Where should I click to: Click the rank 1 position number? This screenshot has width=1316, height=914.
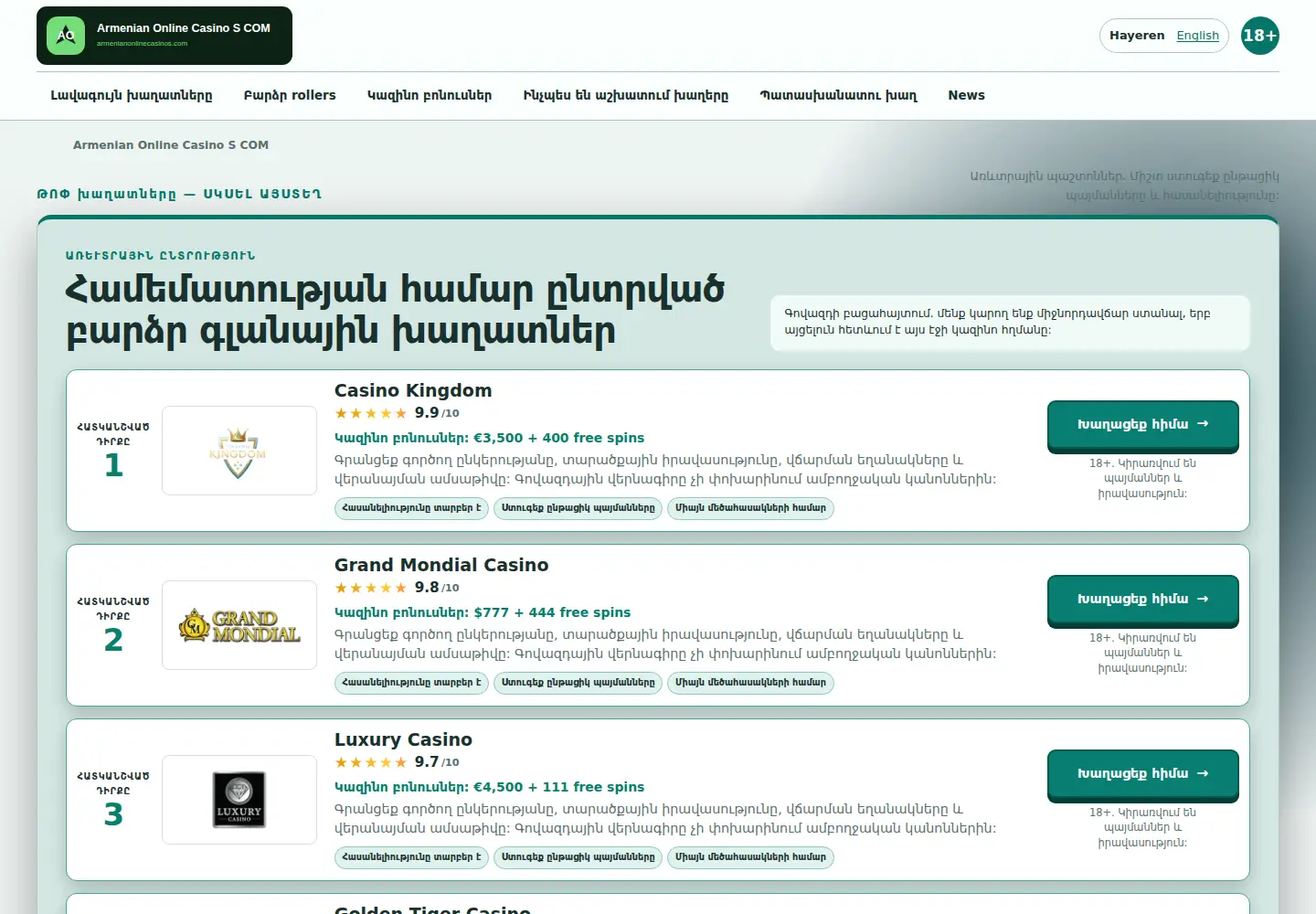pyautogui.click(x=113, y=465)
